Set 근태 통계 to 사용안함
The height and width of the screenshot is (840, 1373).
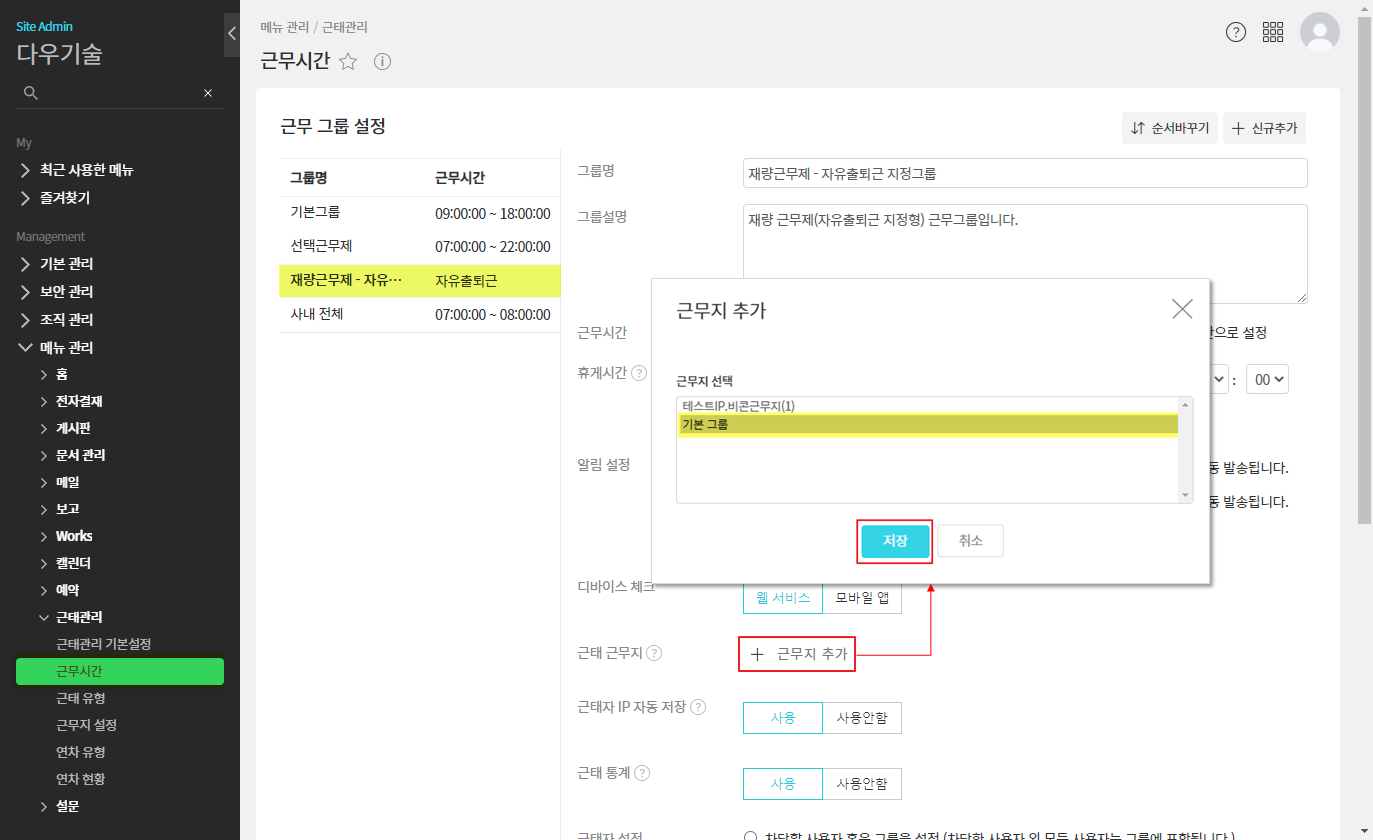[x=861, y=784]
